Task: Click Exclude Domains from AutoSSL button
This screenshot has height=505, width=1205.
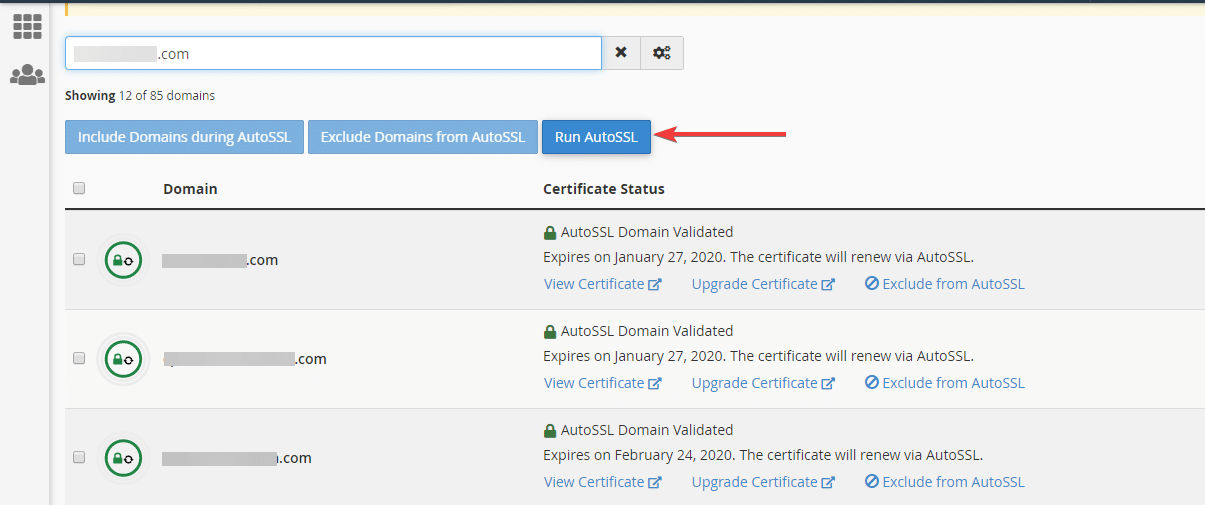Action: (x=422, y=137)
